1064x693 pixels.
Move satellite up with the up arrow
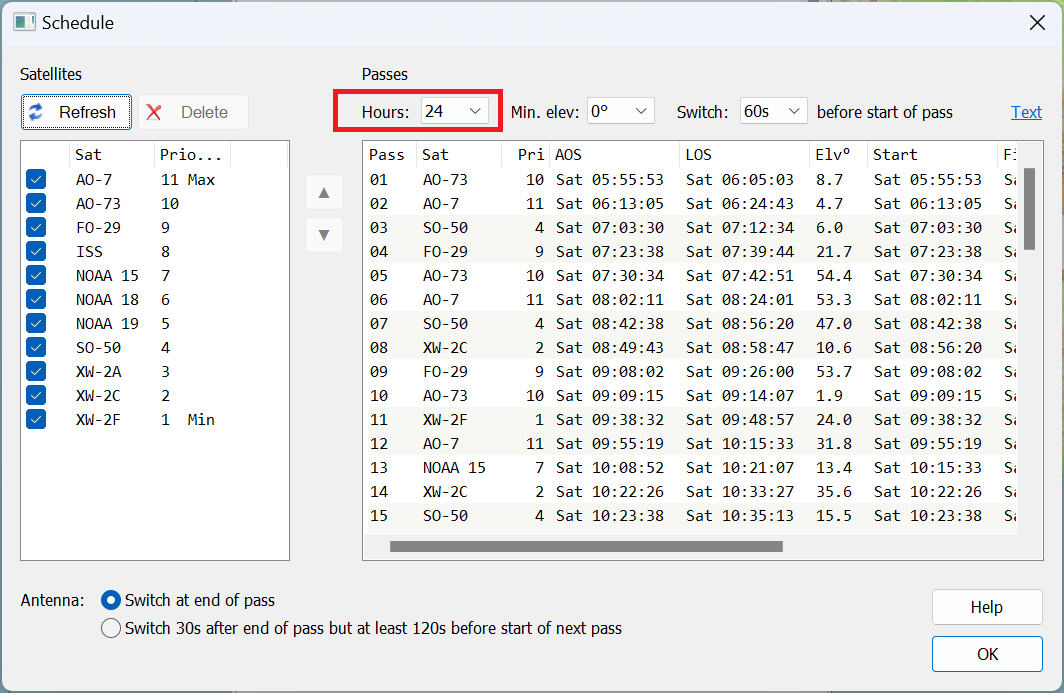click(324, 192)
